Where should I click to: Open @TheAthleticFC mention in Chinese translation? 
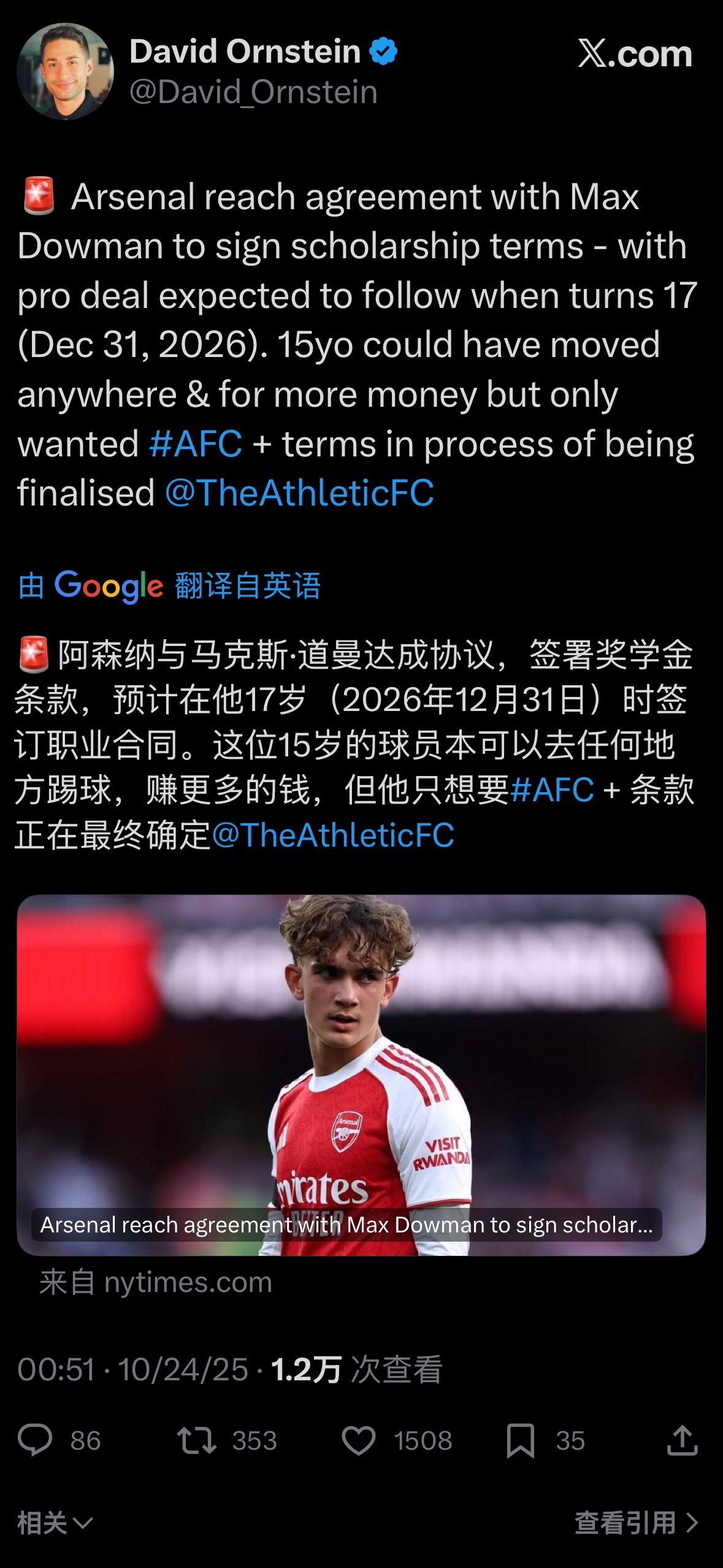coord(333,835)
